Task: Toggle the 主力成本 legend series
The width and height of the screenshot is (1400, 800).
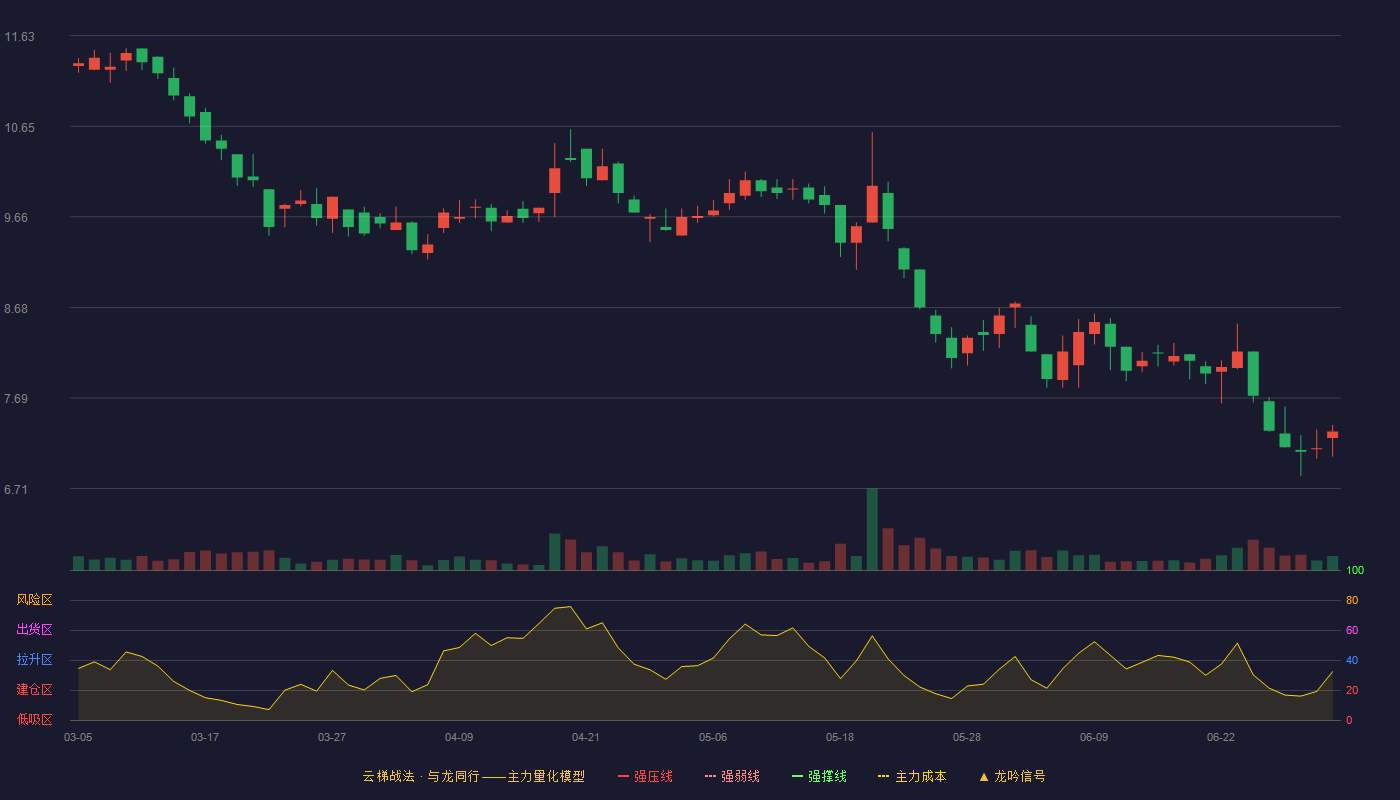Action: click(x=912, y=776)
